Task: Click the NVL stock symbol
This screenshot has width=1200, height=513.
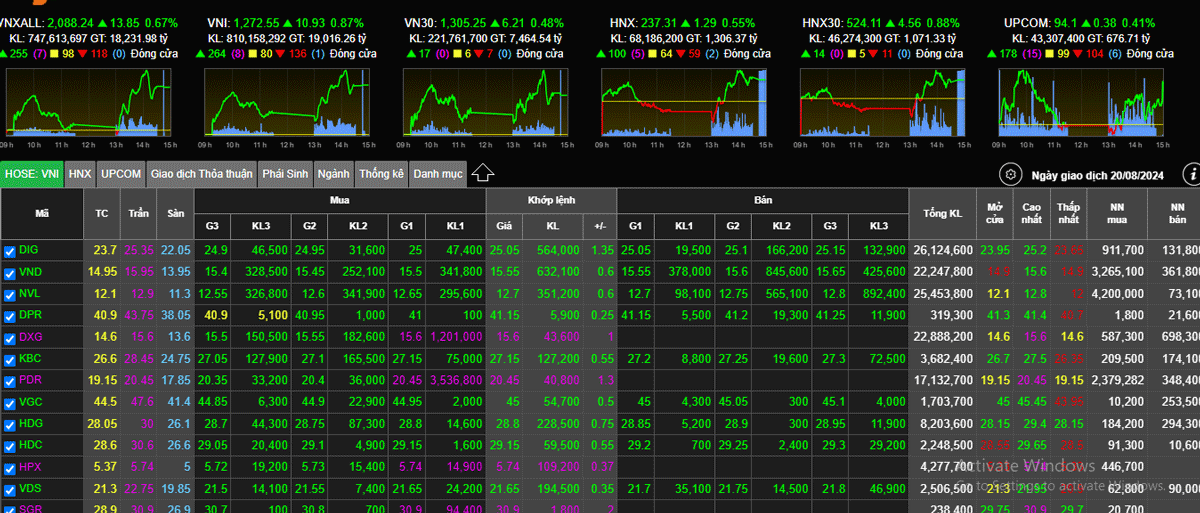Action: 30,294
